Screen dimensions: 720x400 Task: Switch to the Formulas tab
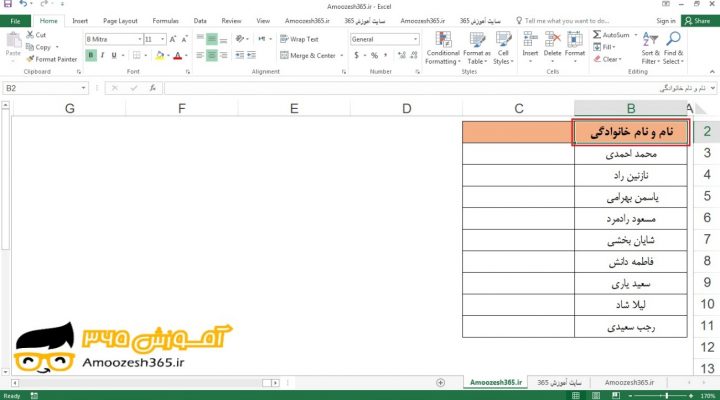click(x=165, y=21)
